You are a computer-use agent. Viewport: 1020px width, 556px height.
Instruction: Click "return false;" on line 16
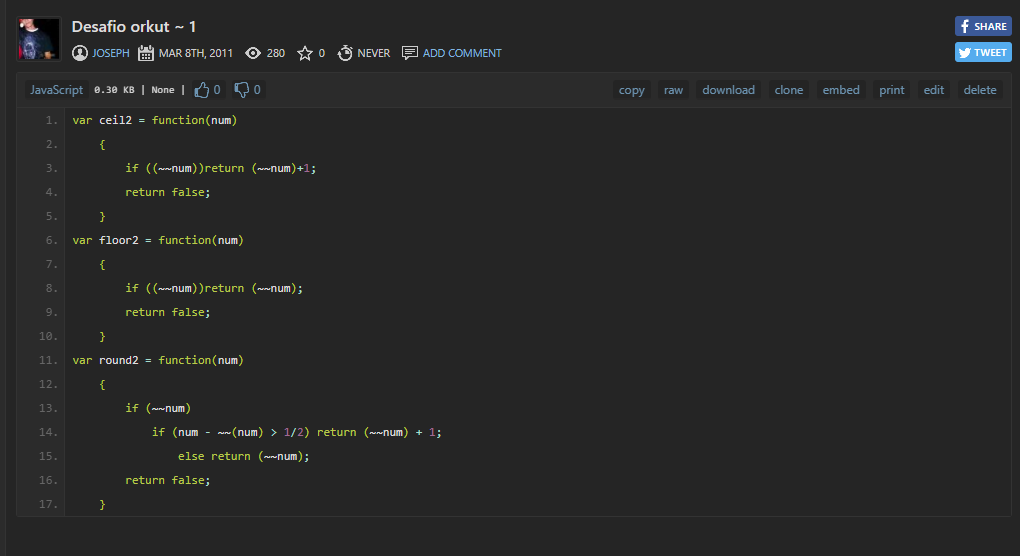point(168,481)
